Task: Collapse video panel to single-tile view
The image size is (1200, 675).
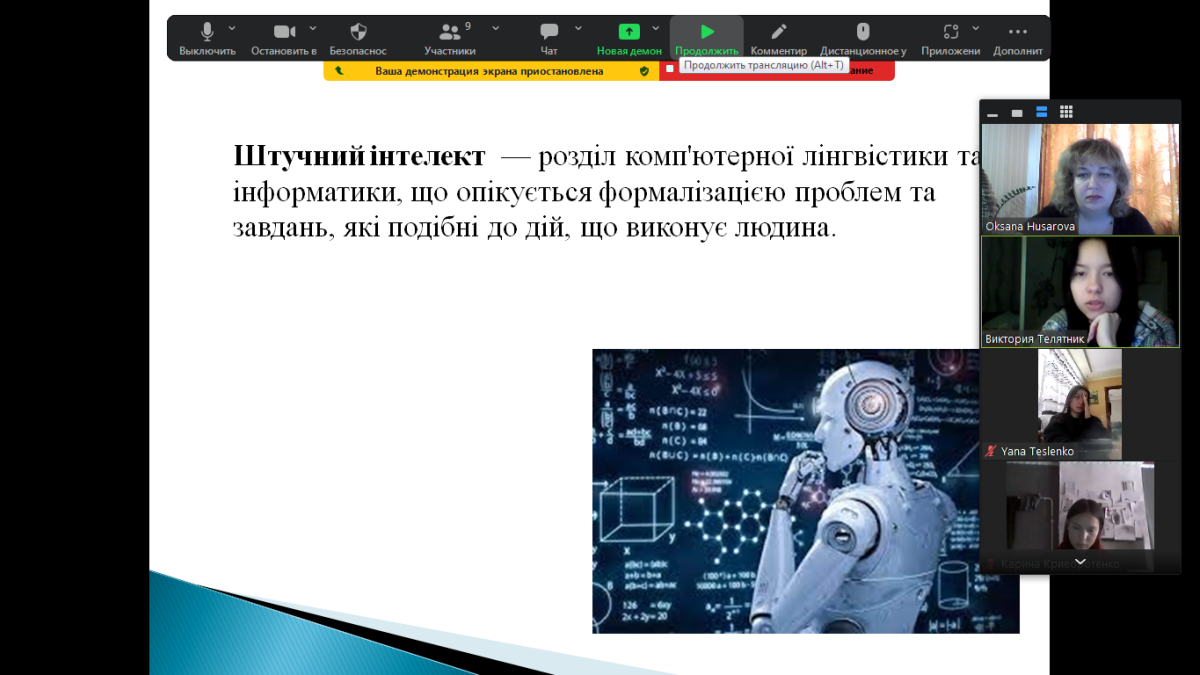Action: [1017, 113]
